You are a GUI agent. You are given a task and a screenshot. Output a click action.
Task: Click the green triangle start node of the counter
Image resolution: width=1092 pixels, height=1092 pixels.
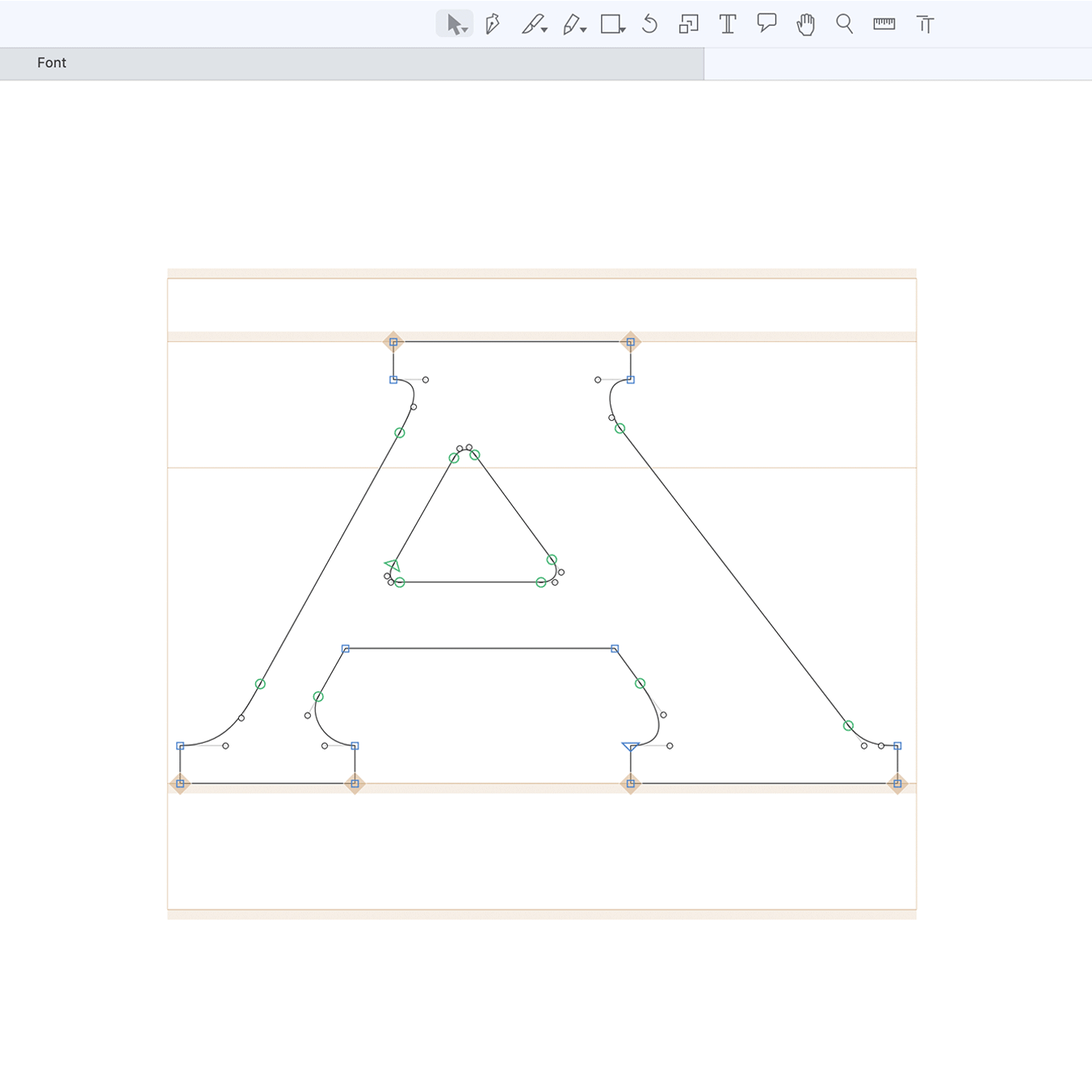click(x=392, y=565)
